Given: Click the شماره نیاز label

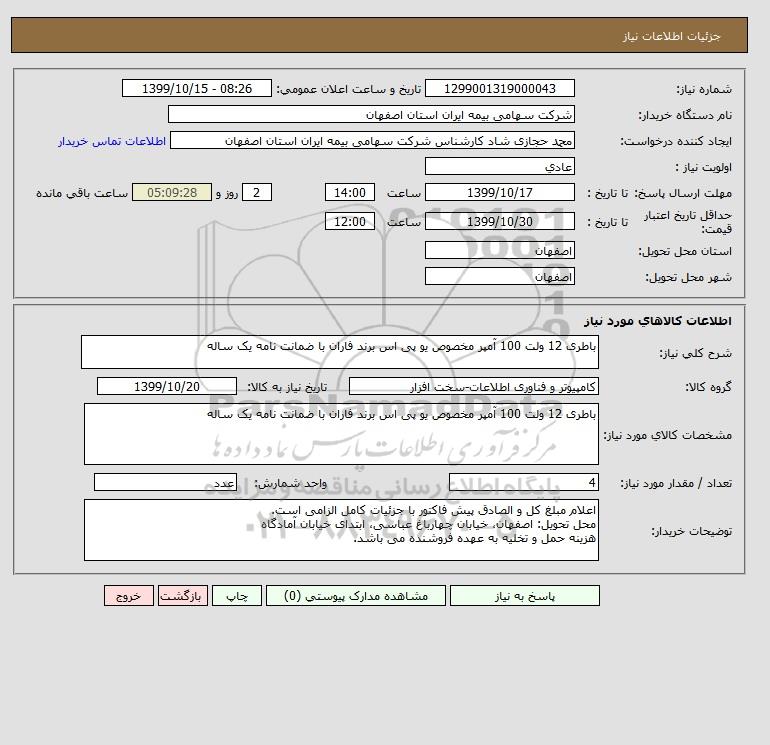Looking at the screenshot, I should (x=704, y=89).
